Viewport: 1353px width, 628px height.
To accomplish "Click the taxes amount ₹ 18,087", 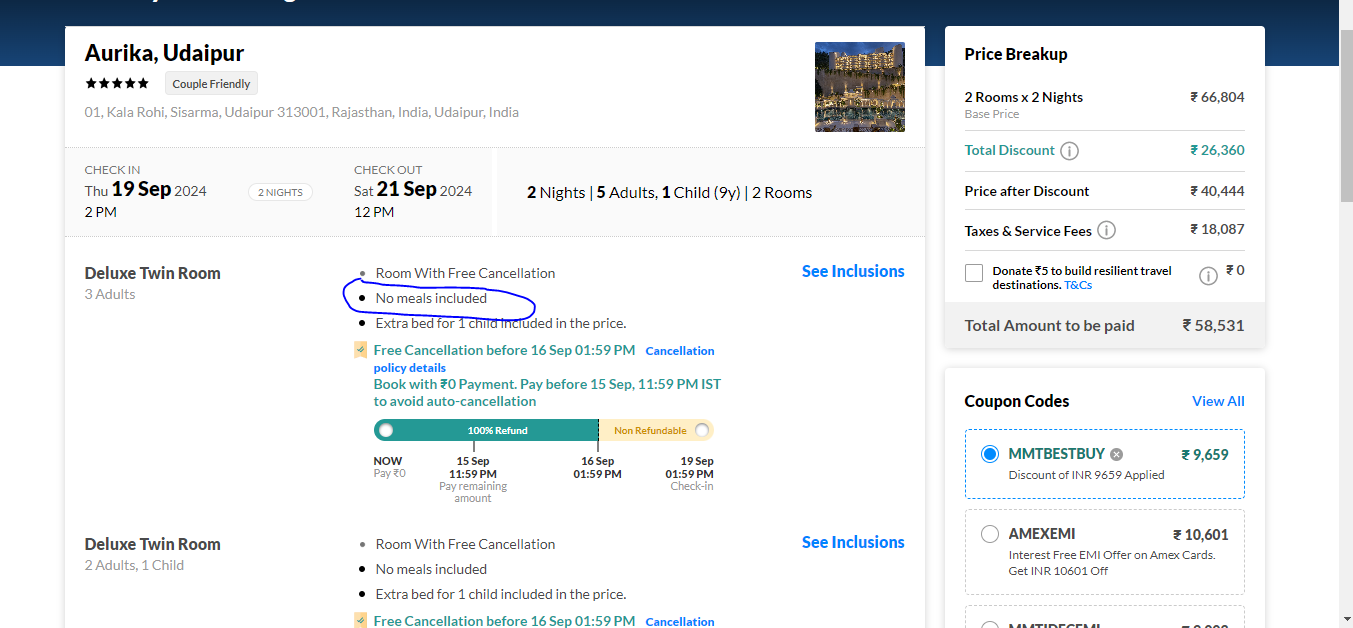I will [1217, 229].
